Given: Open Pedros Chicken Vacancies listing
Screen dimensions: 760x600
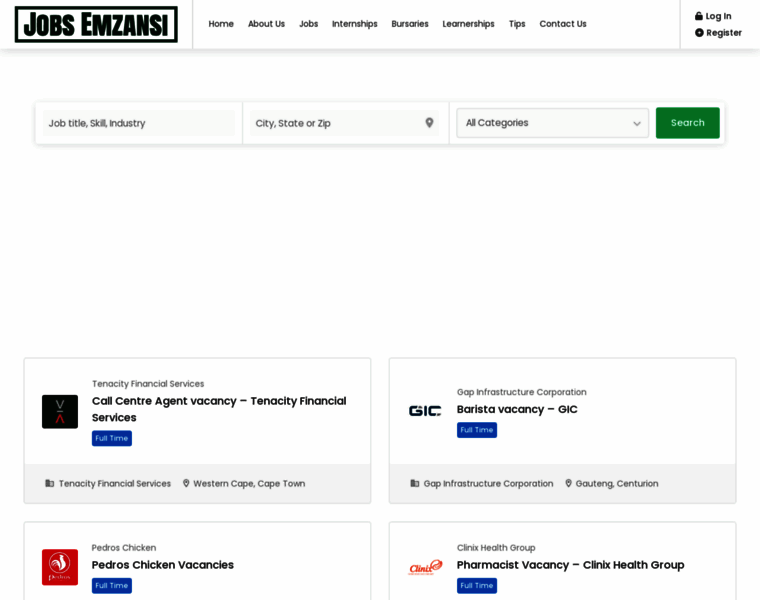Looking at the screenshot, I should point(162,565).
